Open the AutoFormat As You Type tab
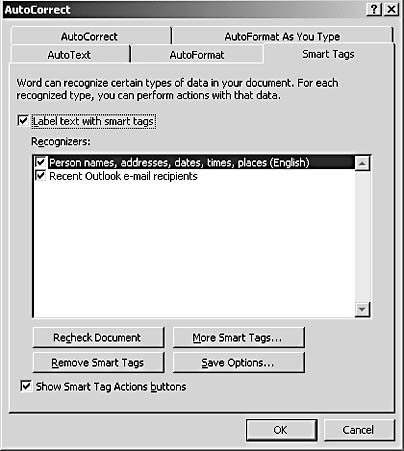This screenshot has height=451, width=404. tap(282, 36)
